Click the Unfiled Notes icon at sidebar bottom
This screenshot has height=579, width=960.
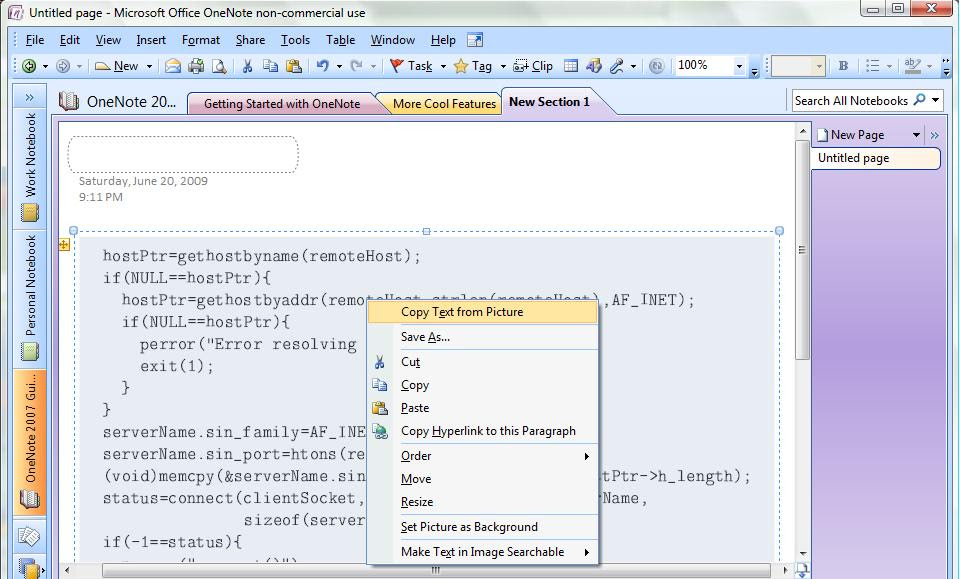(28, 537)
